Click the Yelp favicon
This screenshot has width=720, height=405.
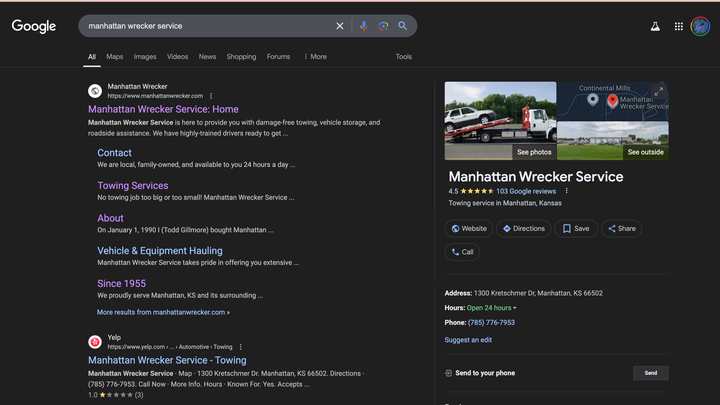click(95, 342)
